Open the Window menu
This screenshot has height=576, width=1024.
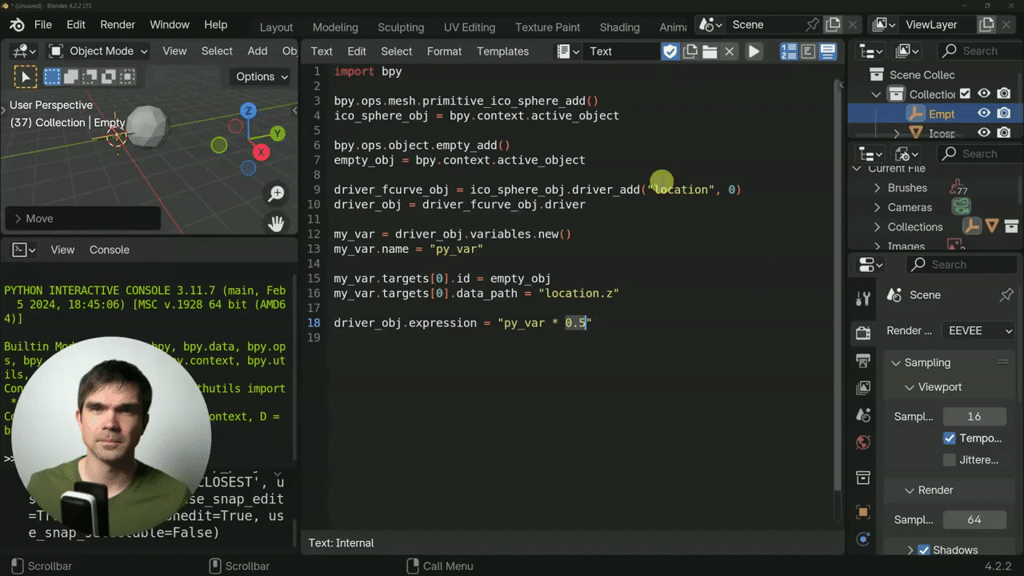pyautogui.click(x=169, y=25)
